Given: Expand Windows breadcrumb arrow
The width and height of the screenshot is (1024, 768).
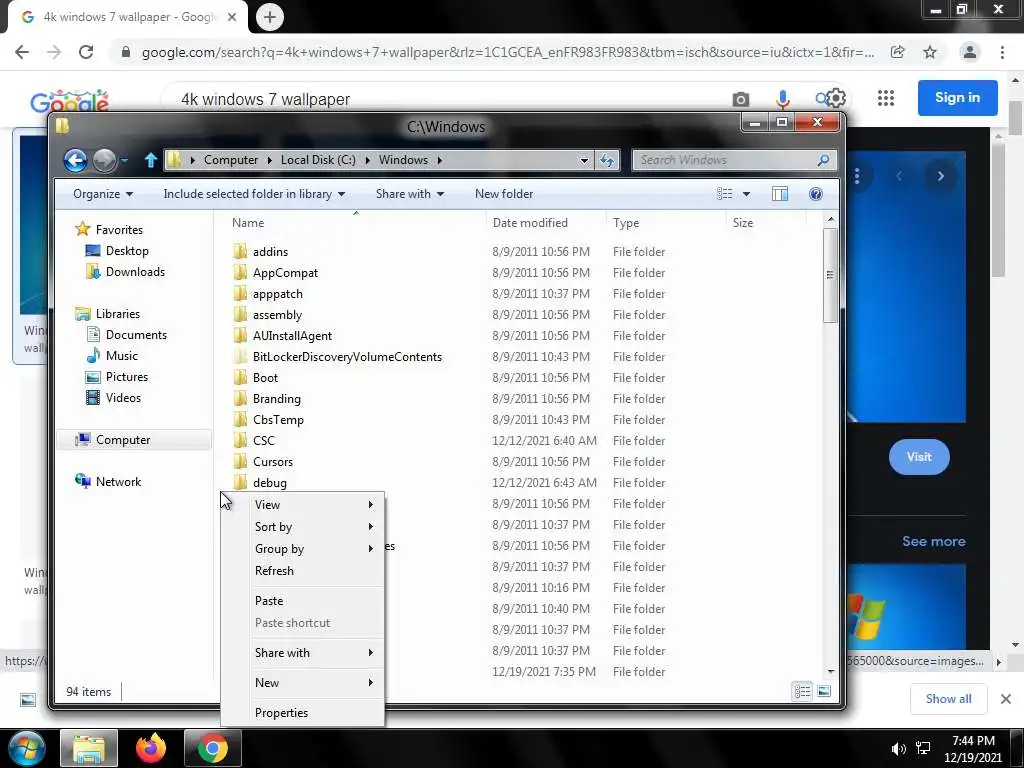Looking at the screenshot, I should pyautogui.click(x=440, y=160).
